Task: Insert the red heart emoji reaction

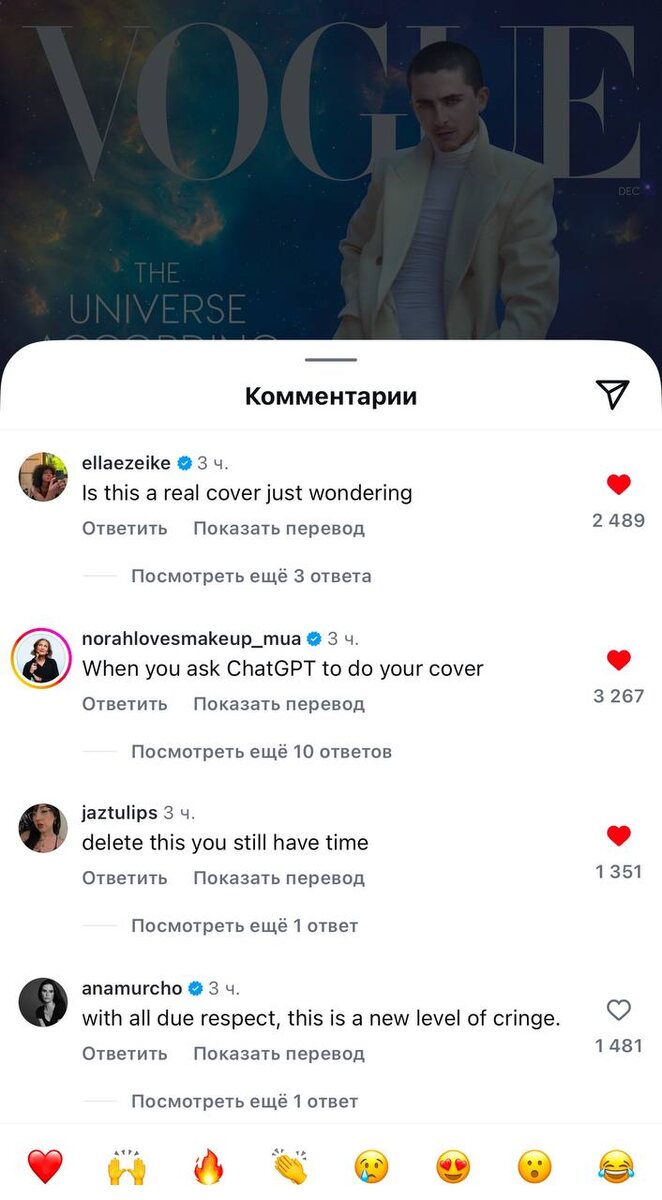Action: 44,1166
